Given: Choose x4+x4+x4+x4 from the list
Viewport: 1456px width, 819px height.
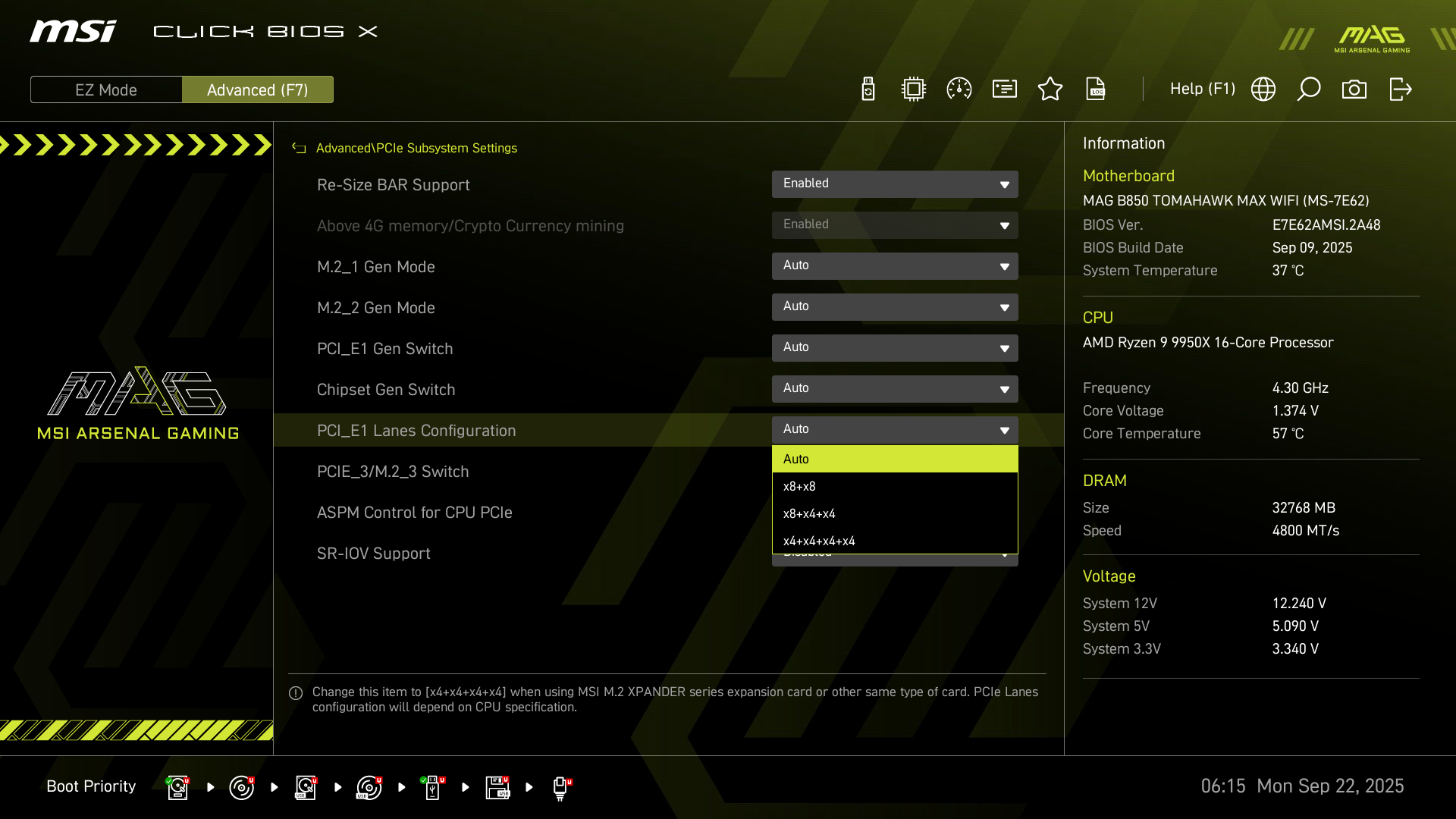Looking at the screenshot, I should (895, 541).
